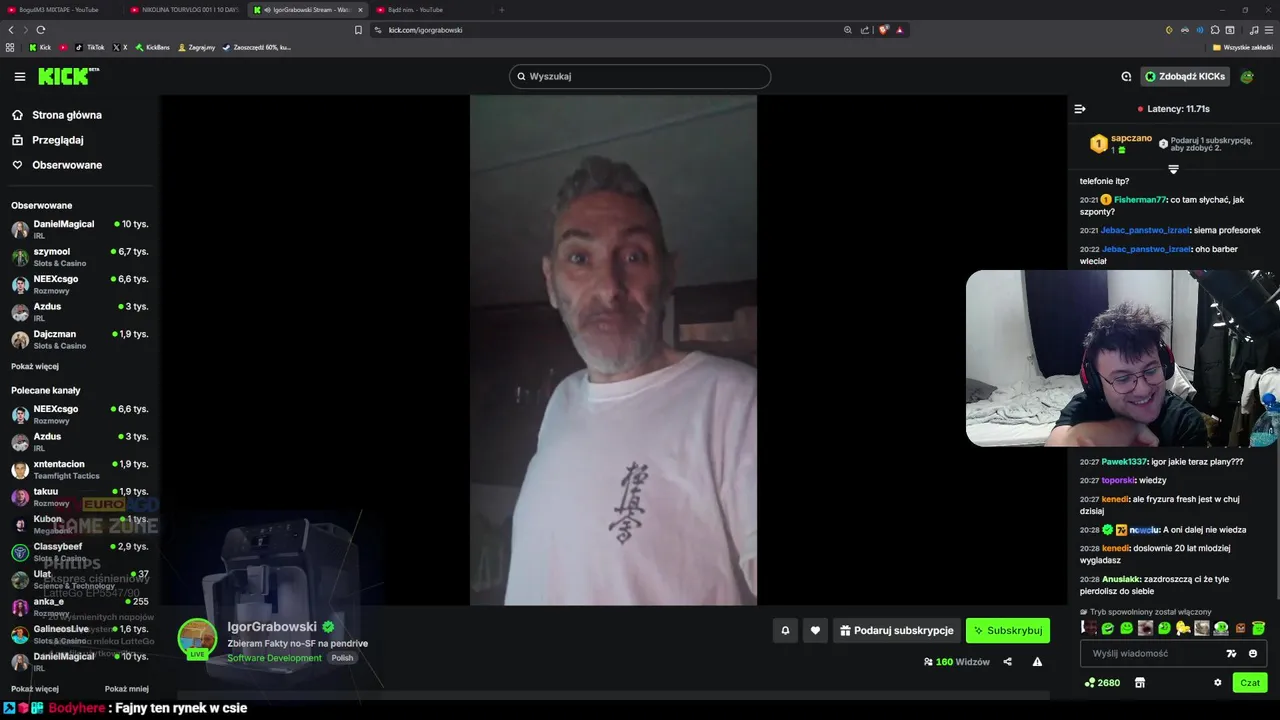Open the emoji picker smiley icon
1280x720 pixels.
pyautogui.click(x=1253, y=653)
